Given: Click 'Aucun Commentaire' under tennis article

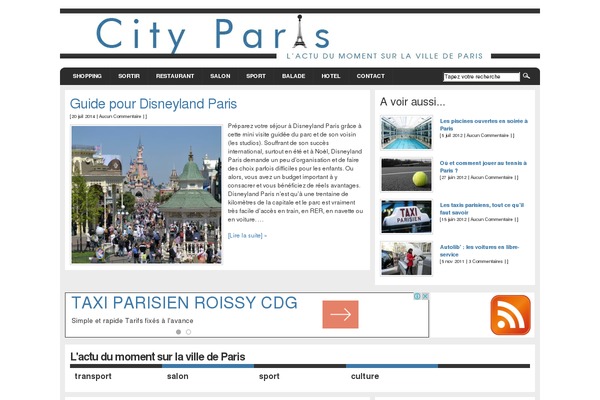Looking at the screenshot, I should point(491,178).
